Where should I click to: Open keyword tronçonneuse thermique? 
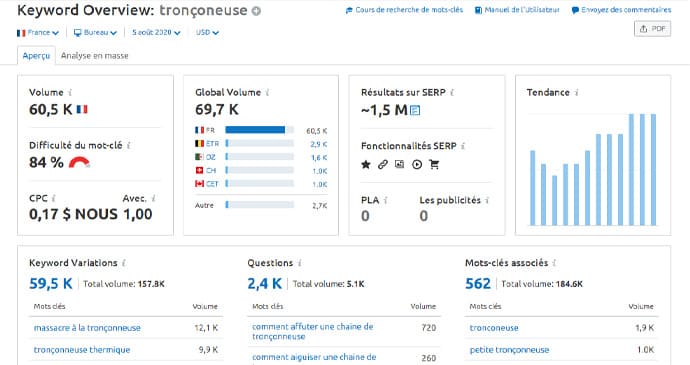82,350
